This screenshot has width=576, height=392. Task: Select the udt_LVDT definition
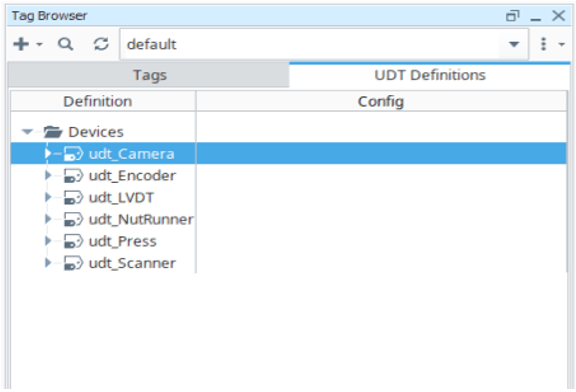coord(121,198)
